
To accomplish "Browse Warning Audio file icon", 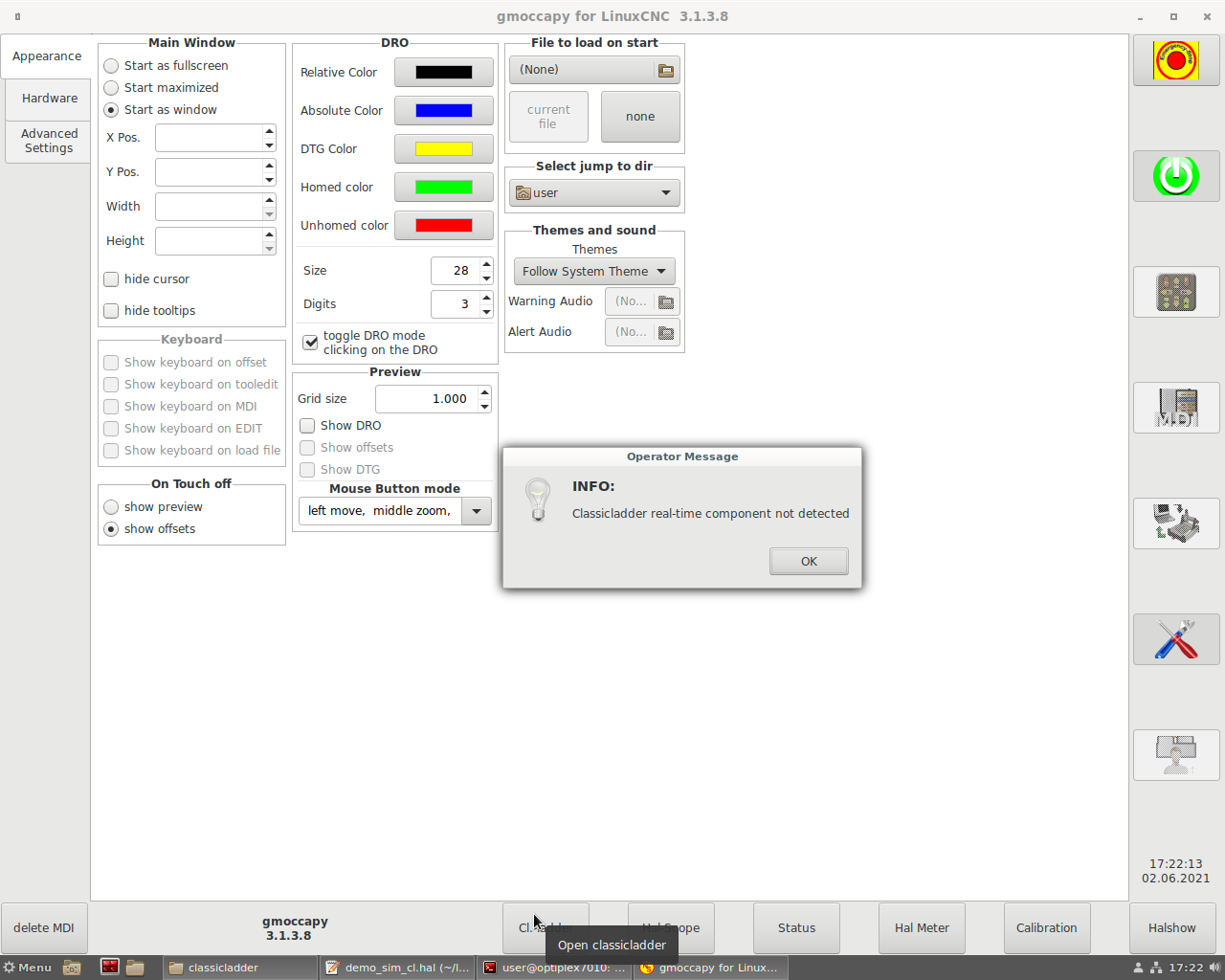I will 666,301.
